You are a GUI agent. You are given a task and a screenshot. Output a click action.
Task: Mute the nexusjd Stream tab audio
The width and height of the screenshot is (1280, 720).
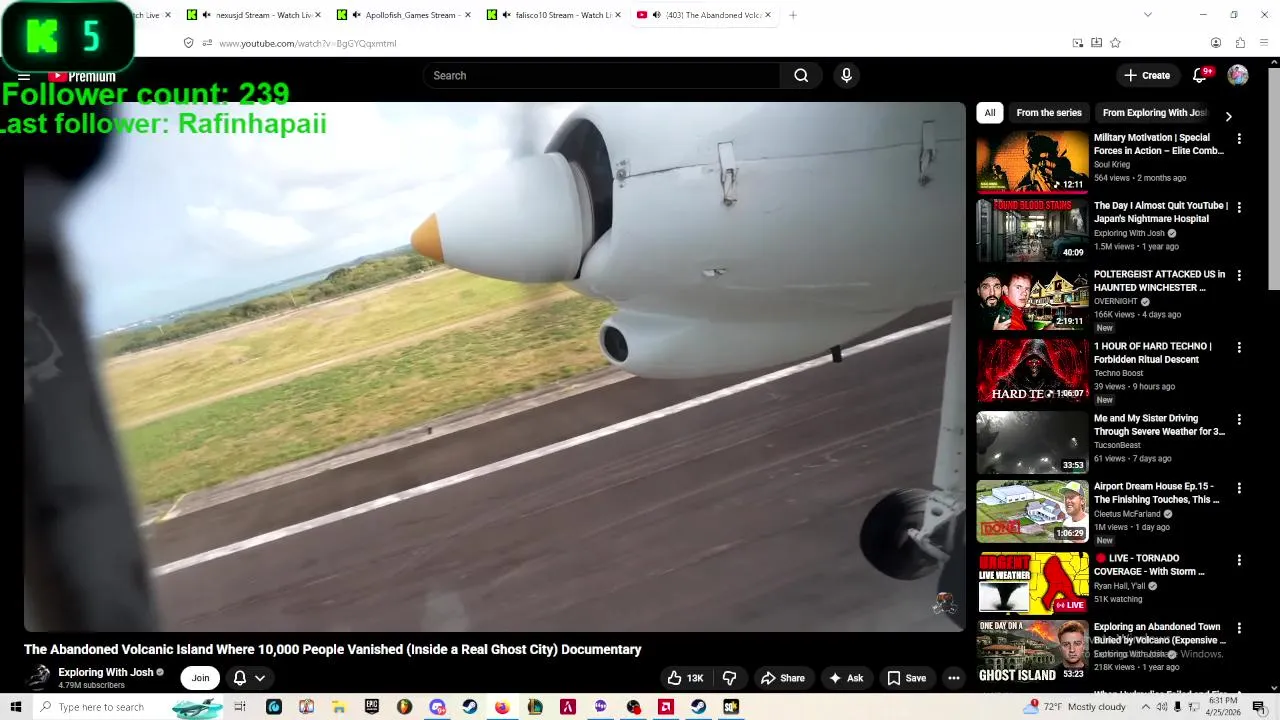207,15
